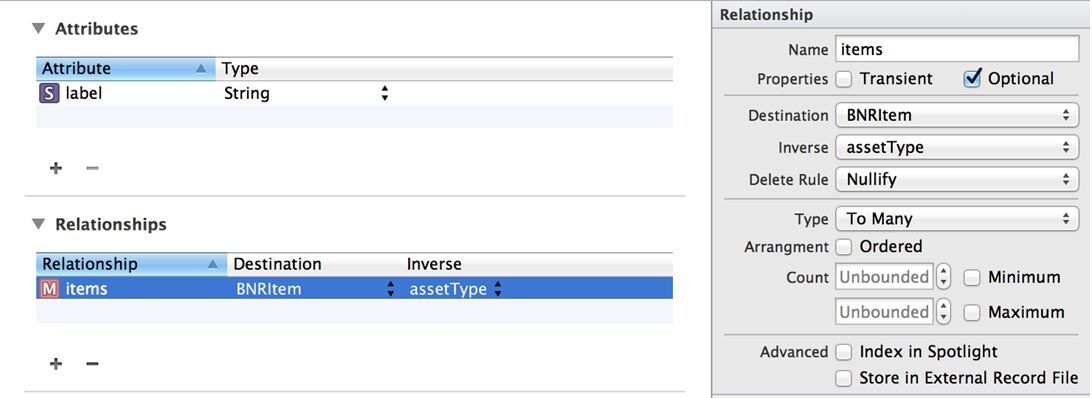This screenshot has height=398, width=1092.
Task: Uncheck the Optional property checkbox
Action: coord(972,79)
